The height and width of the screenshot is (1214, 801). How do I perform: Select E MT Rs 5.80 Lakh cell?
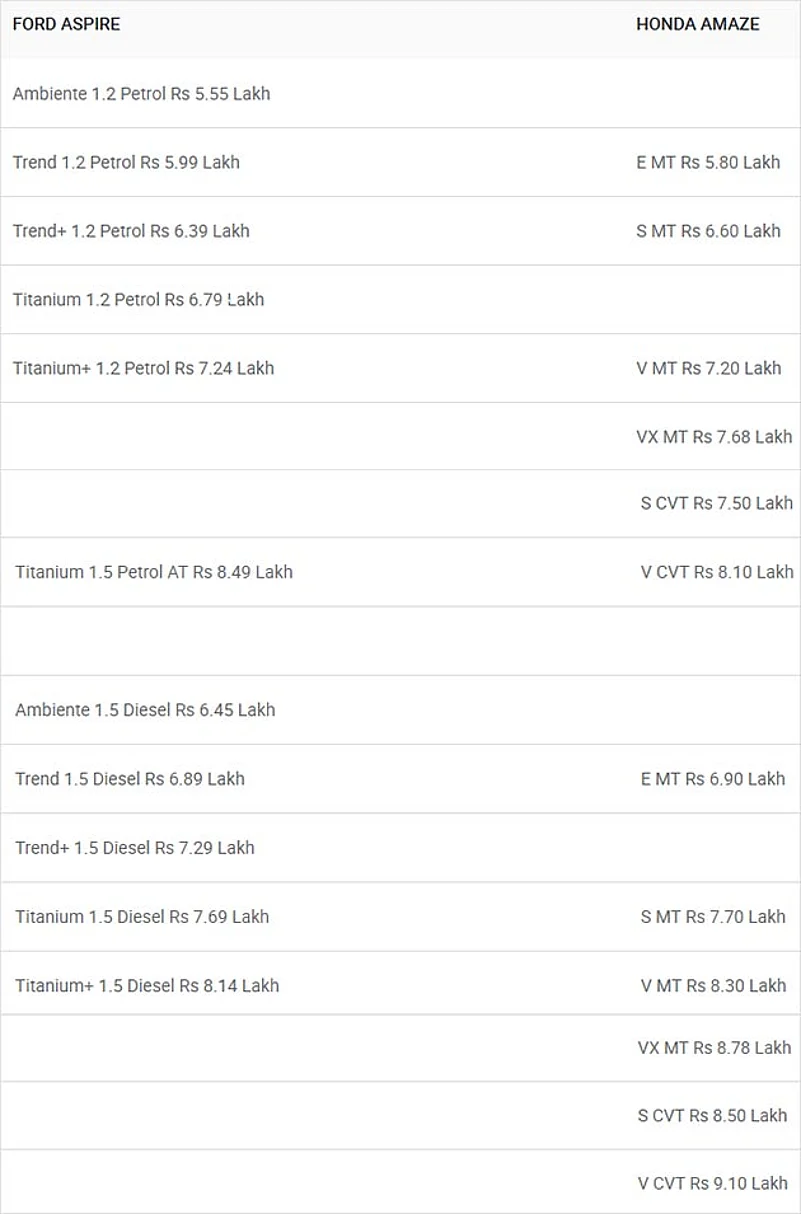tap(708, 162)
